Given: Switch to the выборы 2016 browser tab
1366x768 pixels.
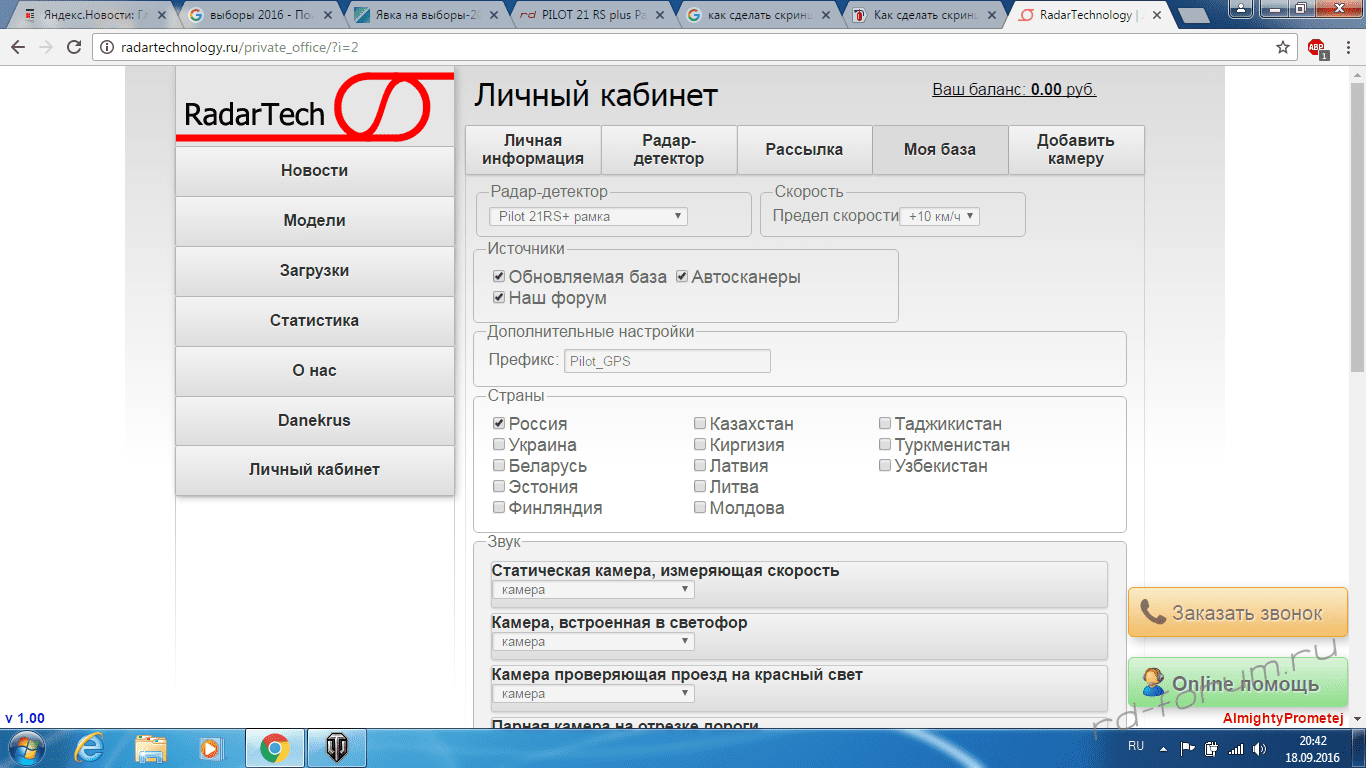Looking at the screenshot, I should click(262, 16).
